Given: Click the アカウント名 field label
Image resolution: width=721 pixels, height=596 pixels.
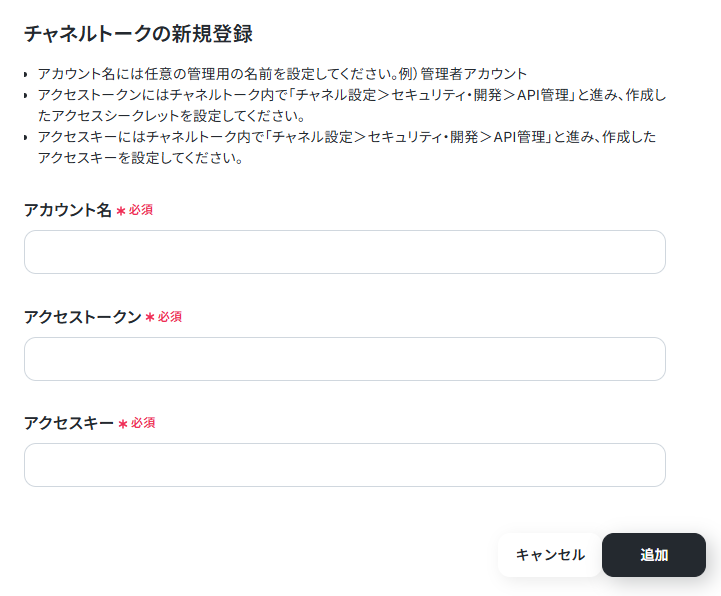Looking at the screenshot, I should coord(68,210).
